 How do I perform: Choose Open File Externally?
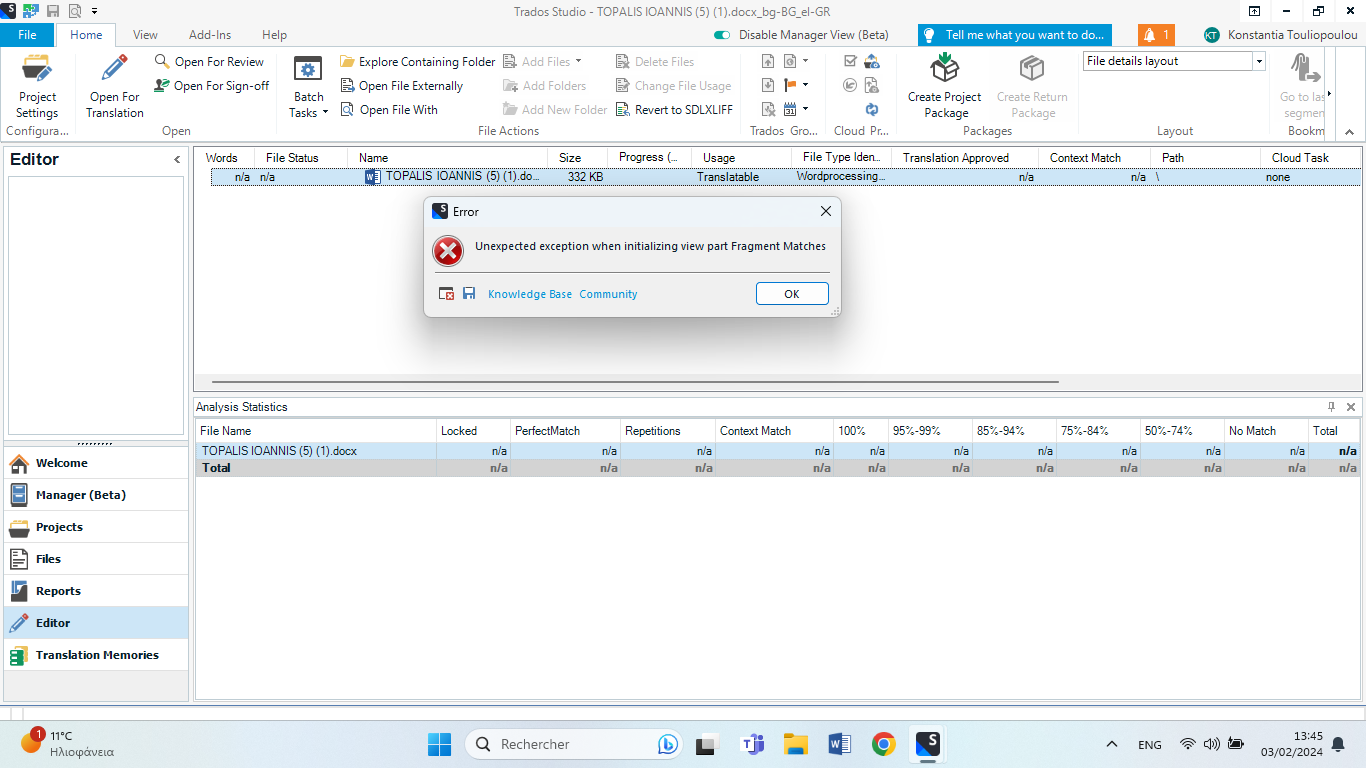tap(401, 86)
